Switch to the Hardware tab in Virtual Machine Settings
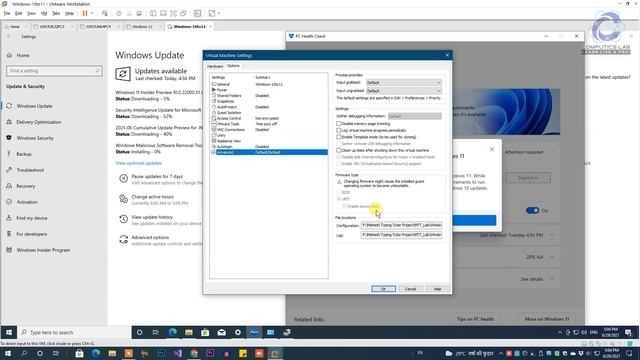Image resolution: width=640 pixels, height=360 pixels. pos(215,66)
